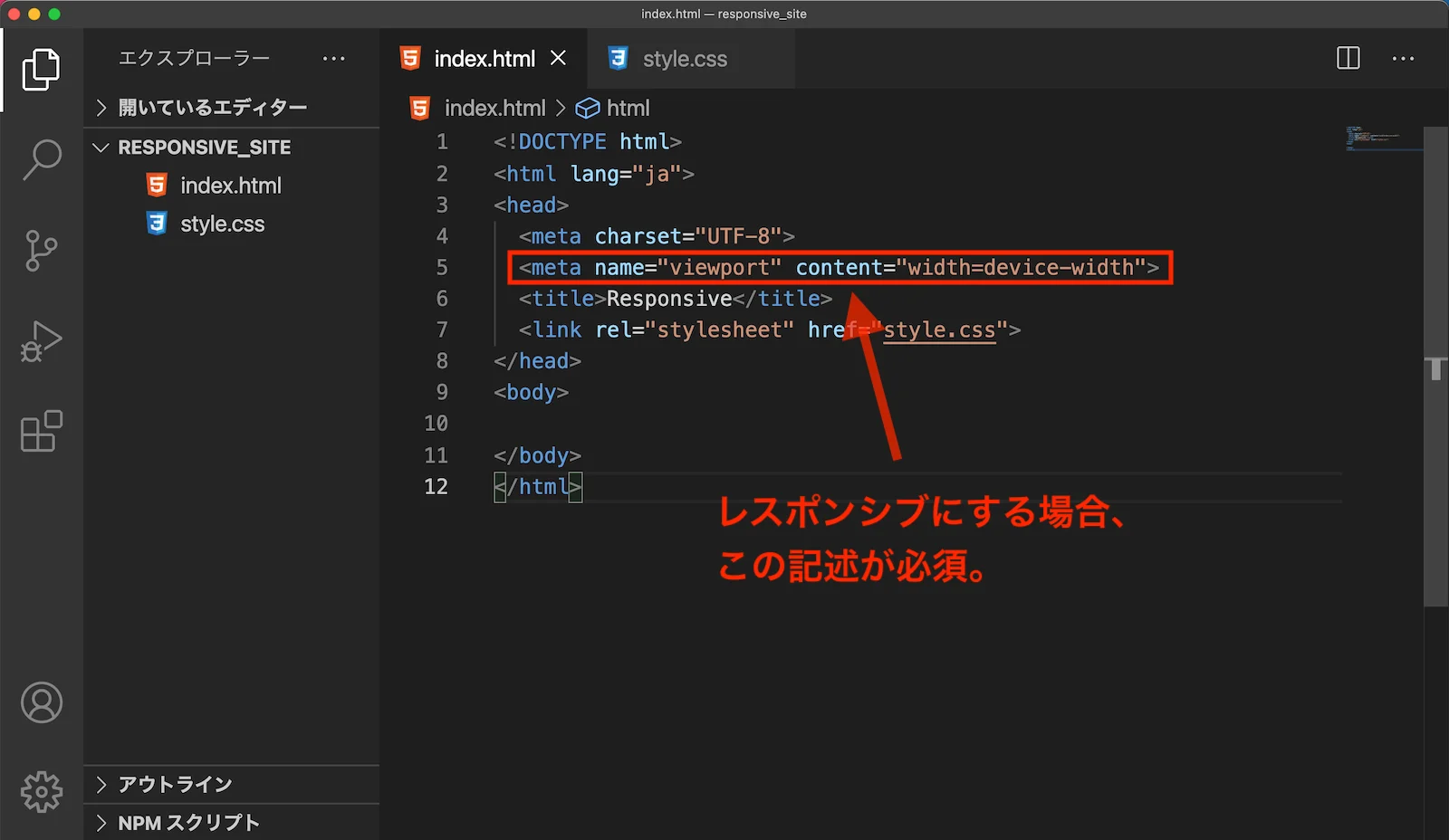This screenshot has width=1449, height=840.
Task: Click the charset="UTF-8" text
Action: [x=688, y=236]
